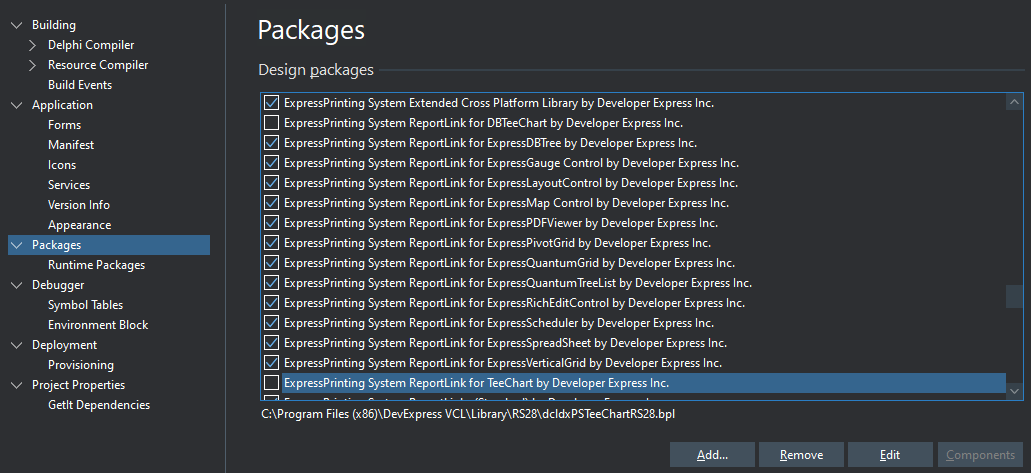Select the ExpressPDFViewer ReportLink row text
This screenshot has width=1031, height=473.
click(x=500, y=223)
